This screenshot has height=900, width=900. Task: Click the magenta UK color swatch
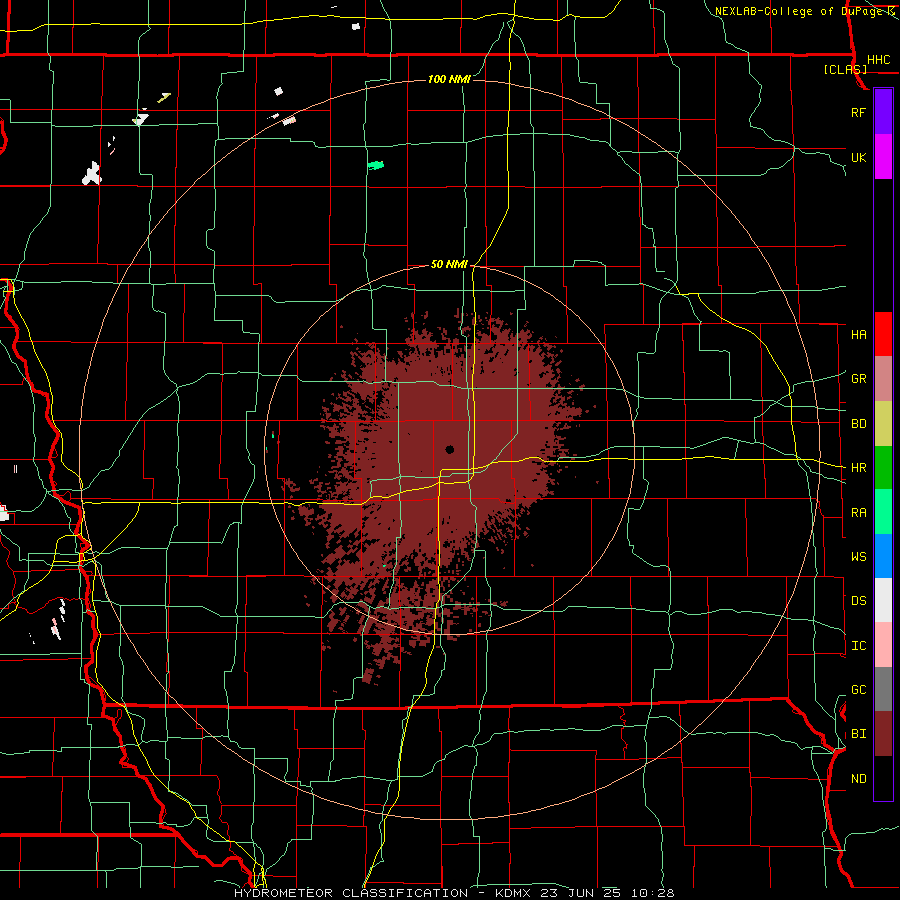[x=883, y=157]
